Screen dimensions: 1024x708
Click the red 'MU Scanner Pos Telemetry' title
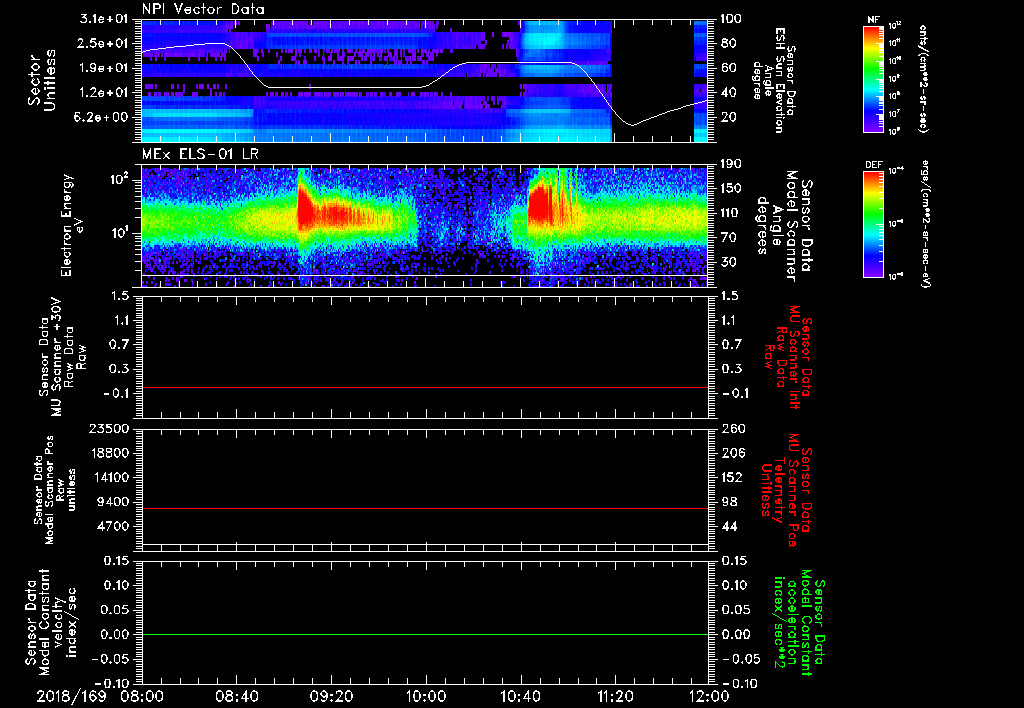click(x=787, y=490)
